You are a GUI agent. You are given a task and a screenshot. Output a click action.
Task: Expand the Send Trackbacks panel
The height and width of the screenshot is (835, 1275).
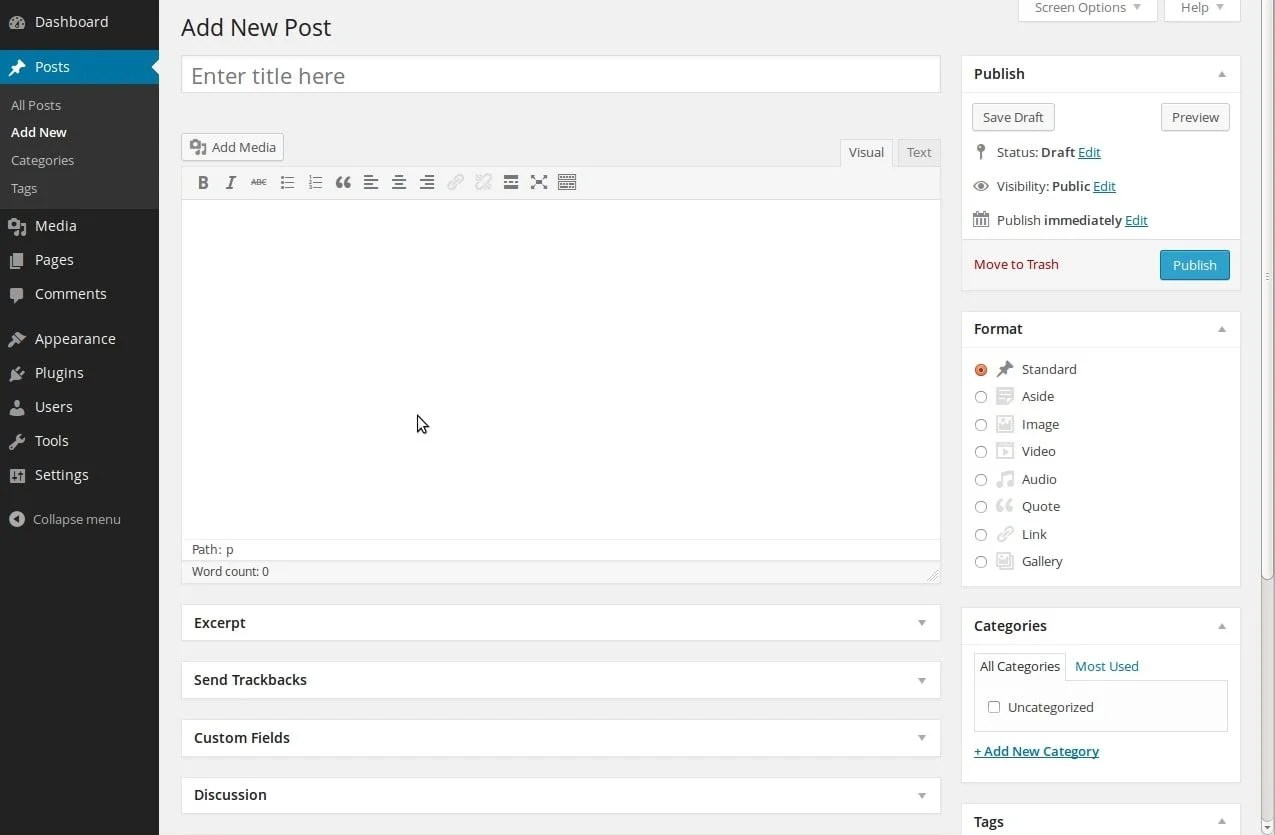pos(922,680)
